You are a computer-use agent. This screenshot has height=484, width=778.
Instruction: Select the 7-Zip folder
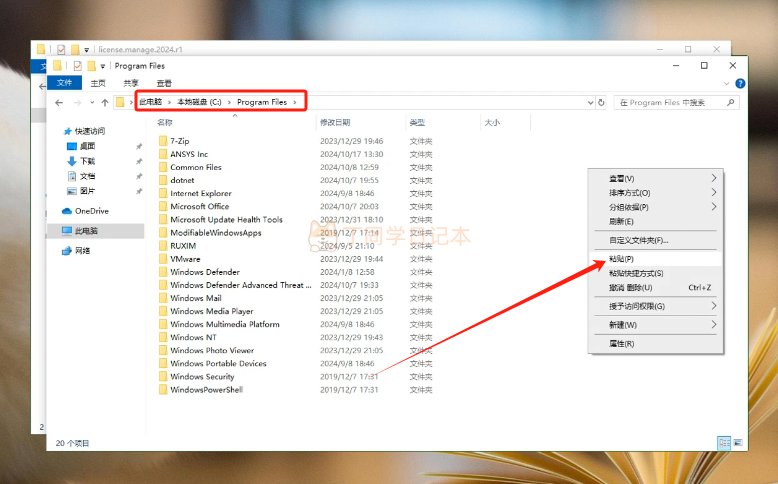(x=179, y=141)
